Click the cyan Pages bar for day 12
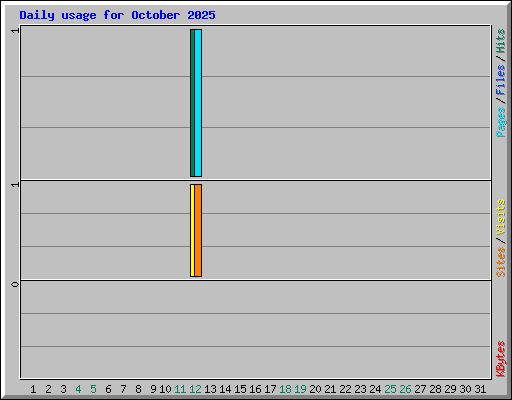 click(198, 103)
